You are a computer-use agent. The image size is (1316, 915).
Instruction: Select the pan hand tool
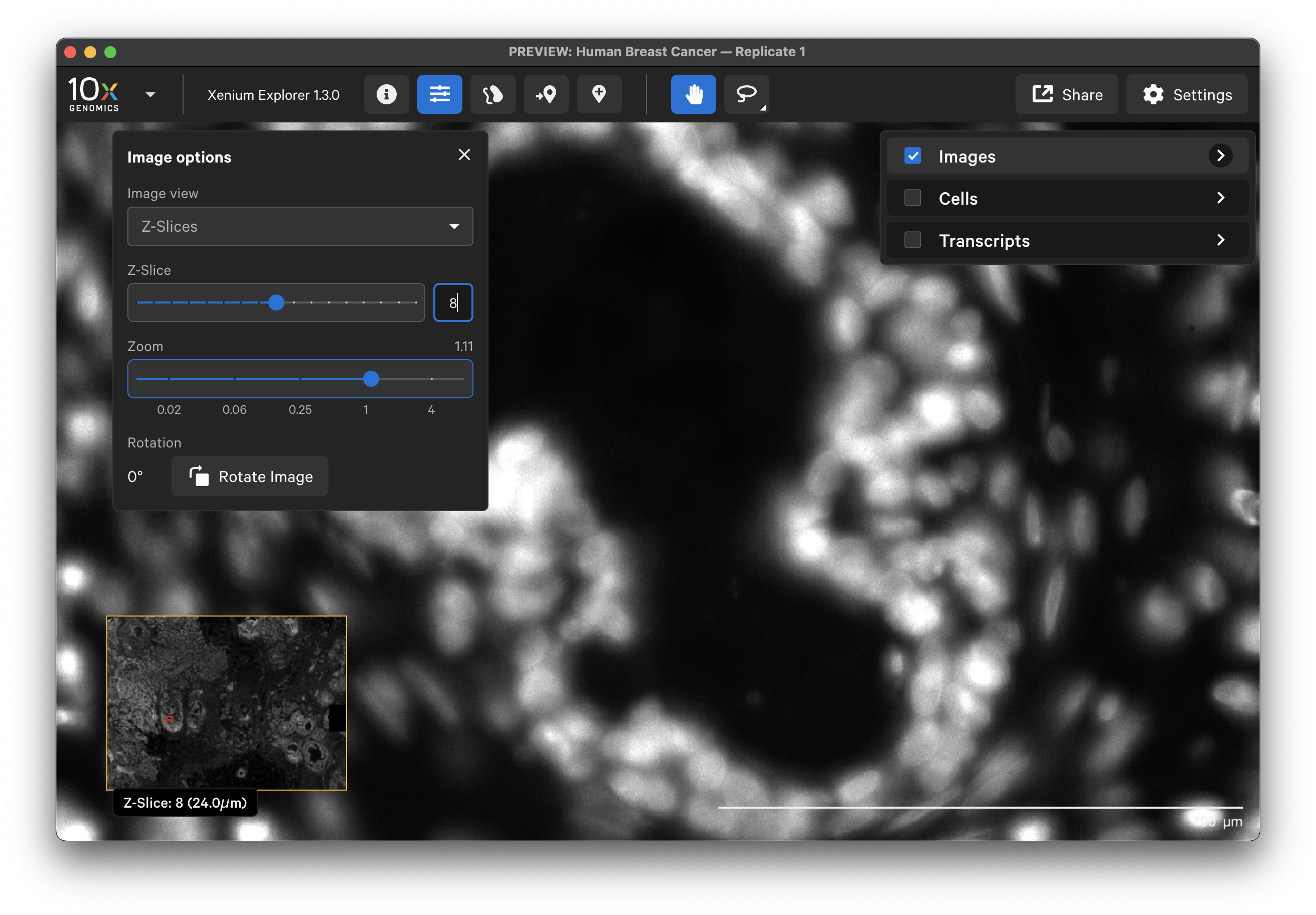[x=693, y=94]
